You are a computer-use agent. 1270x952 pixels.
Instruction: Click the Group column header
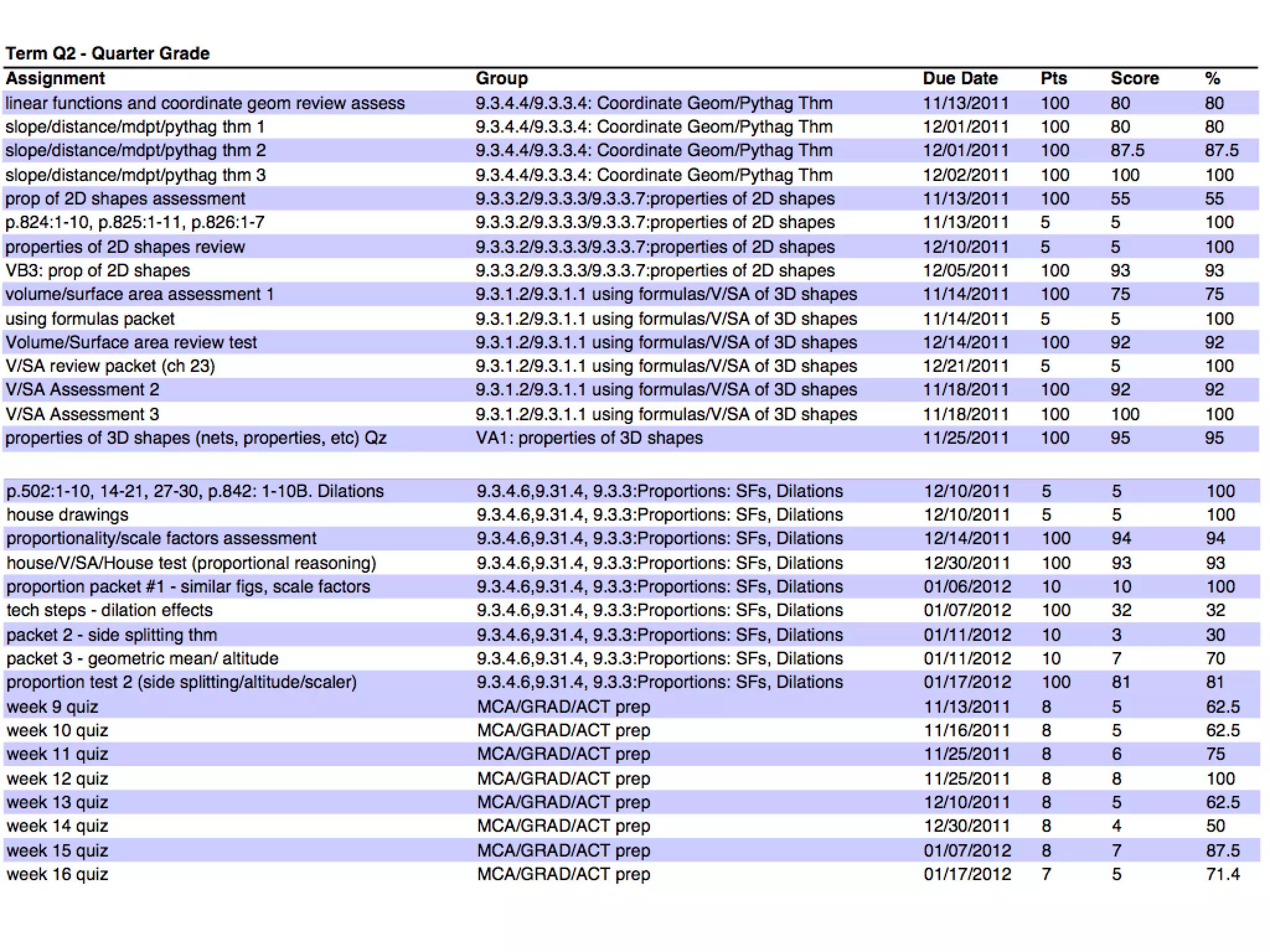[501, 79]
